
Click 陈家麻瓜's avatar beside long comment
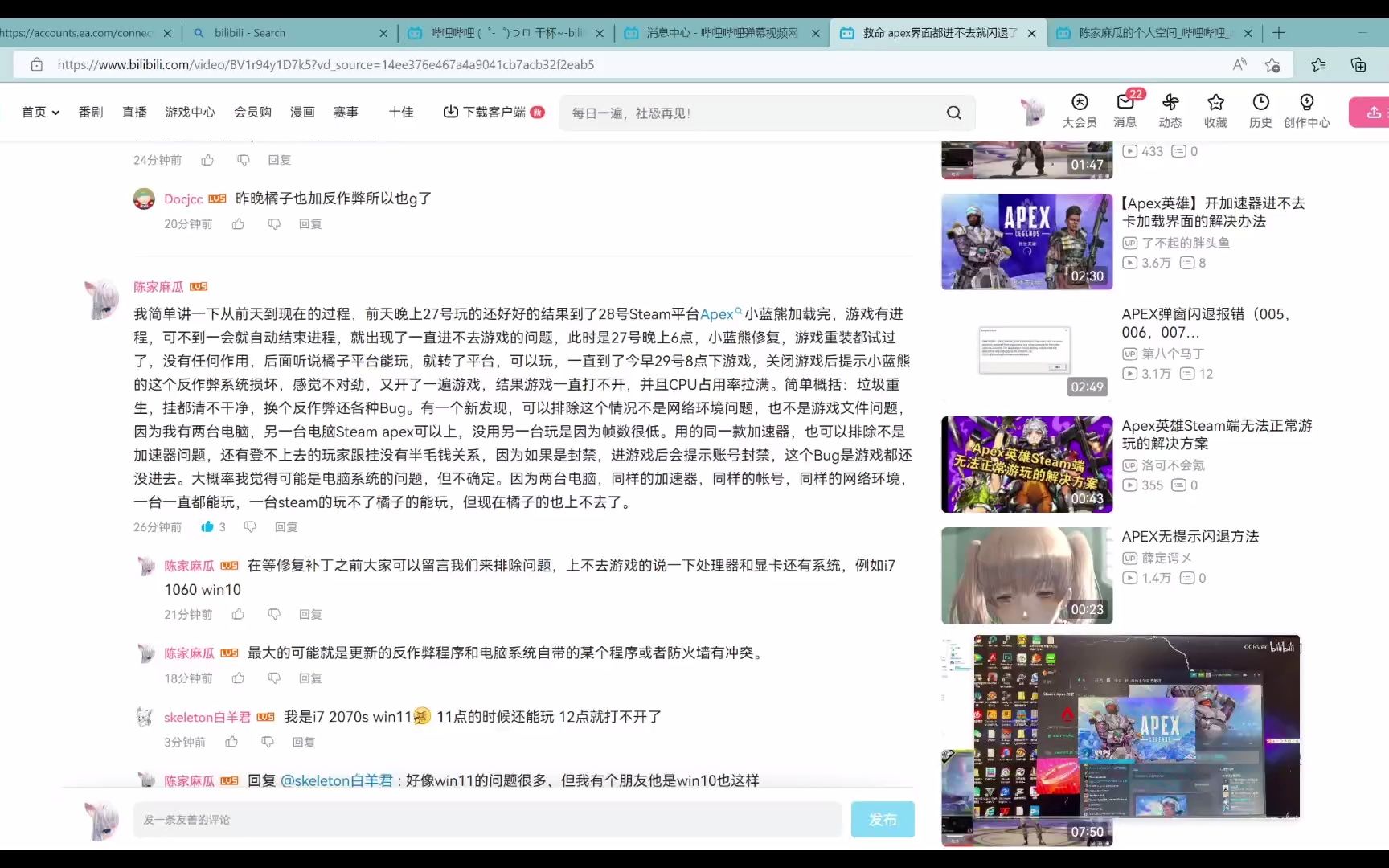(102, 300)
